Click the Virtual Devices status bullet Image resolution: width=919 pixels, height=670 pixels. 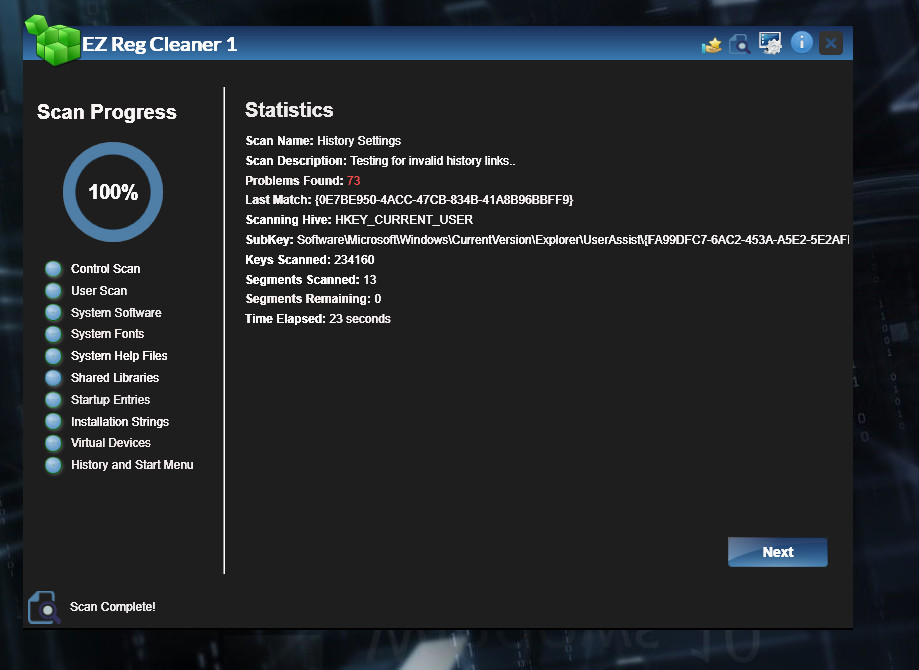53,443
